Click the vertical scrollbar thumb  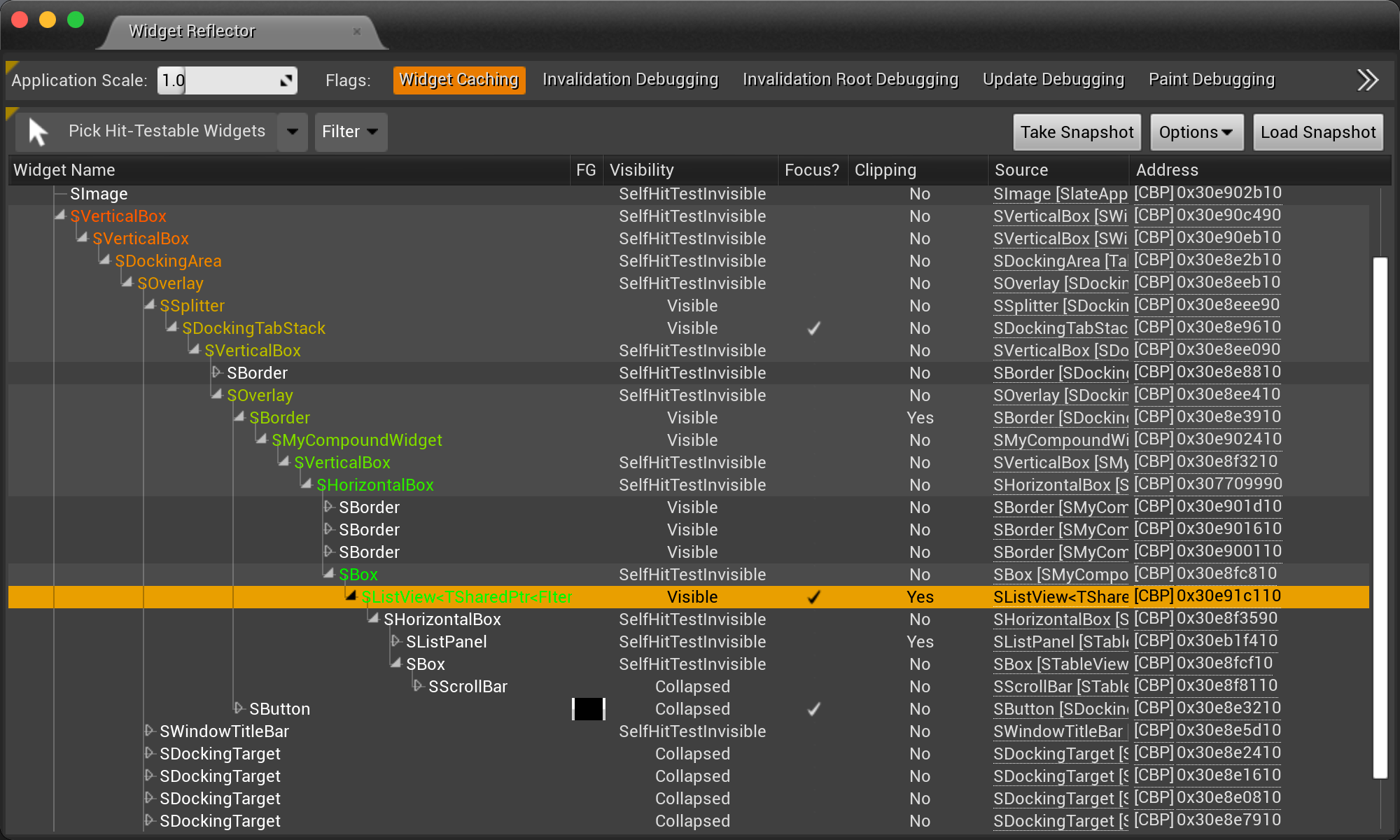[1380, 518]
